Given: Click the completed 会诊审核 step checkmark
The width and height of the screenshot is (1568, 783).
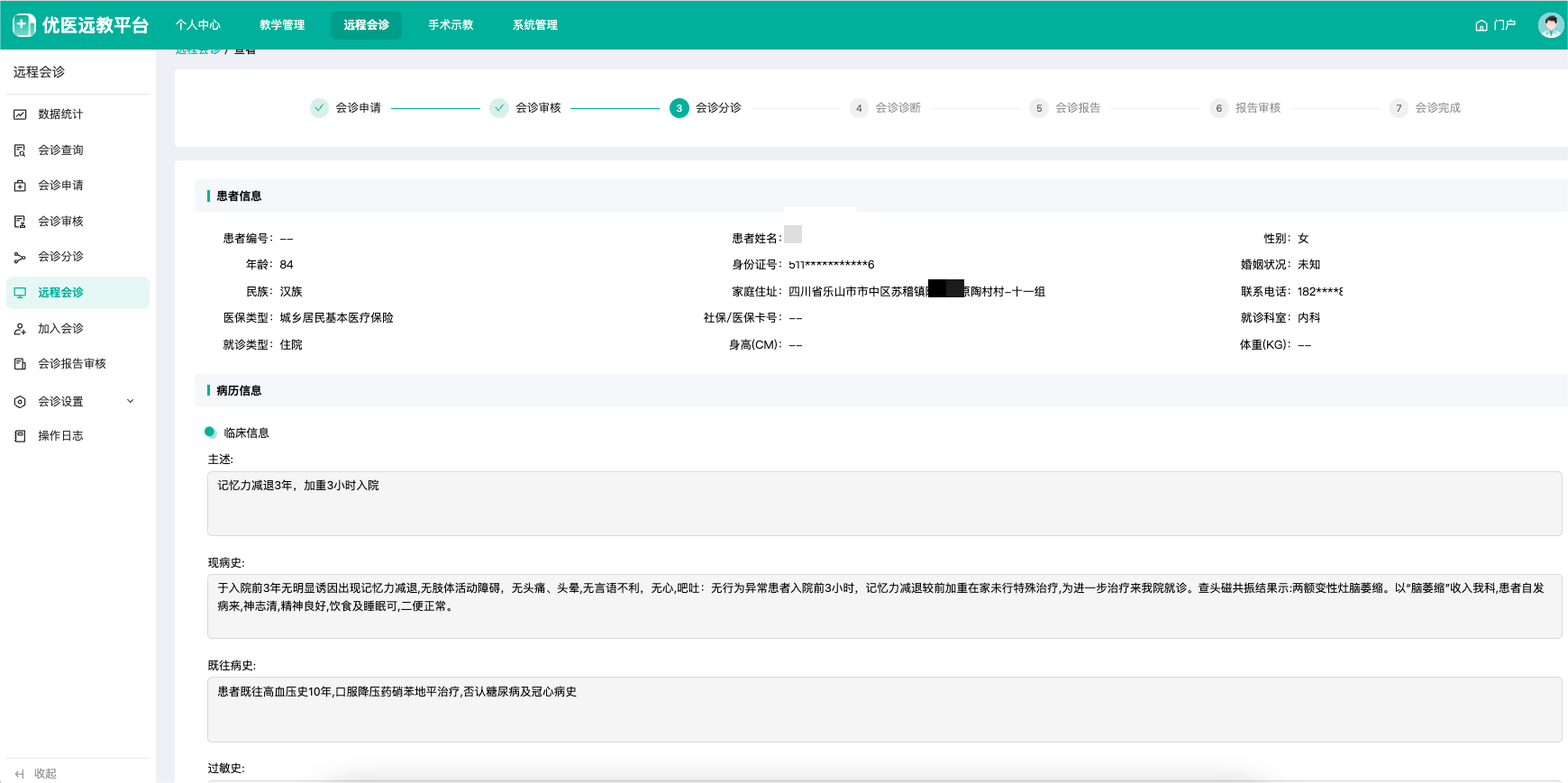Looking at the screenshot, I should coord(499,108).
